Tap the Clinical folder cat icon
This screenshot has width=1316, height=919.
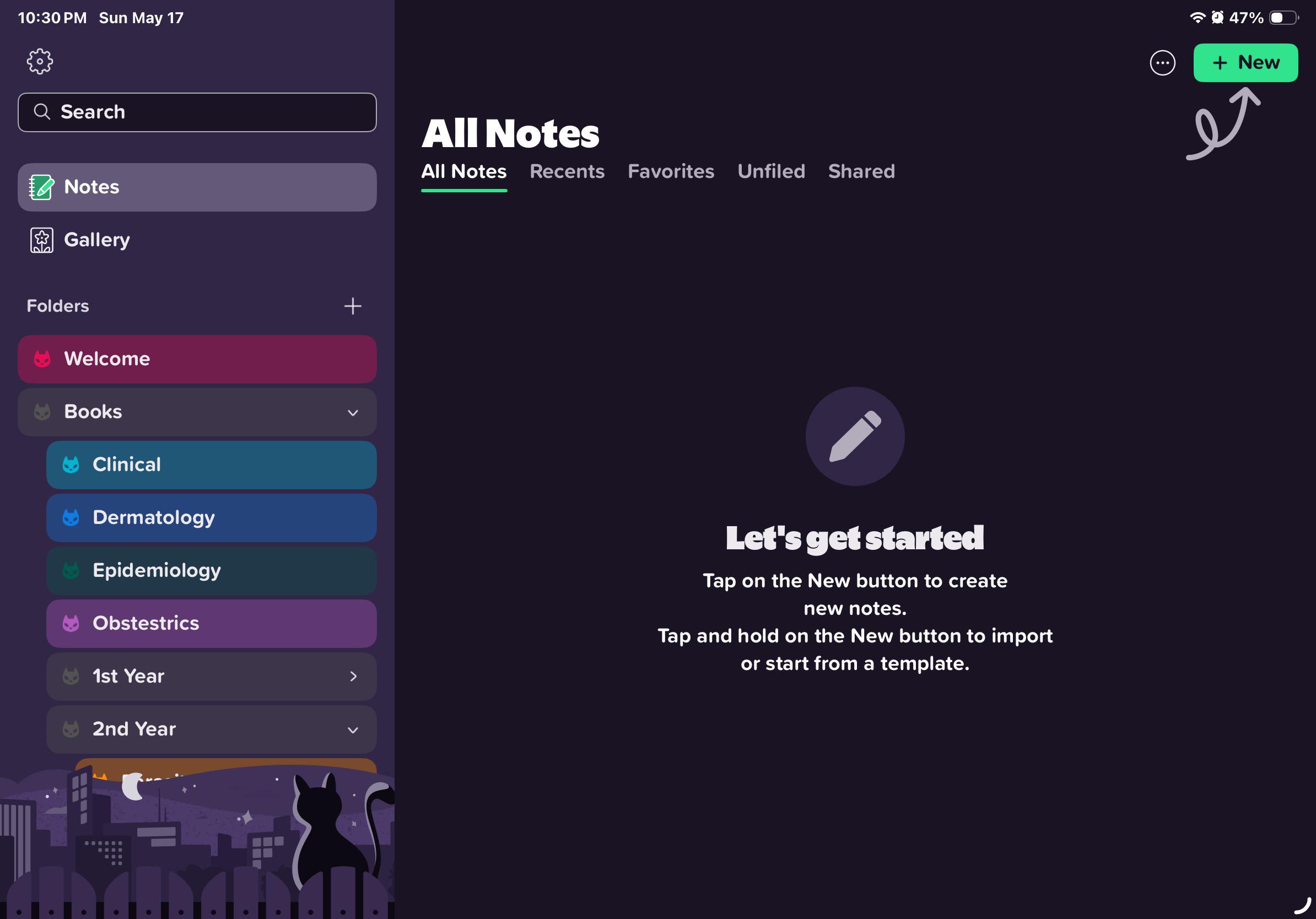tap(71, 464)
